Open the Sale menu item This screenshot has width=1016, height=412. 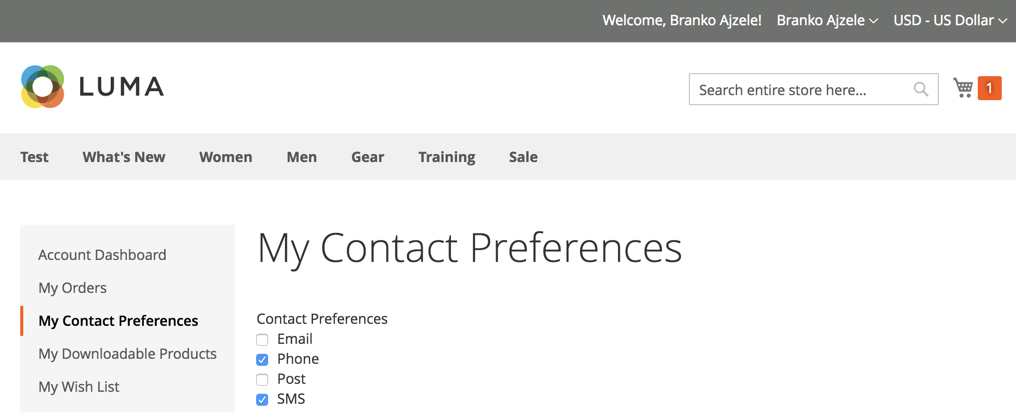[x=523, y=157]
